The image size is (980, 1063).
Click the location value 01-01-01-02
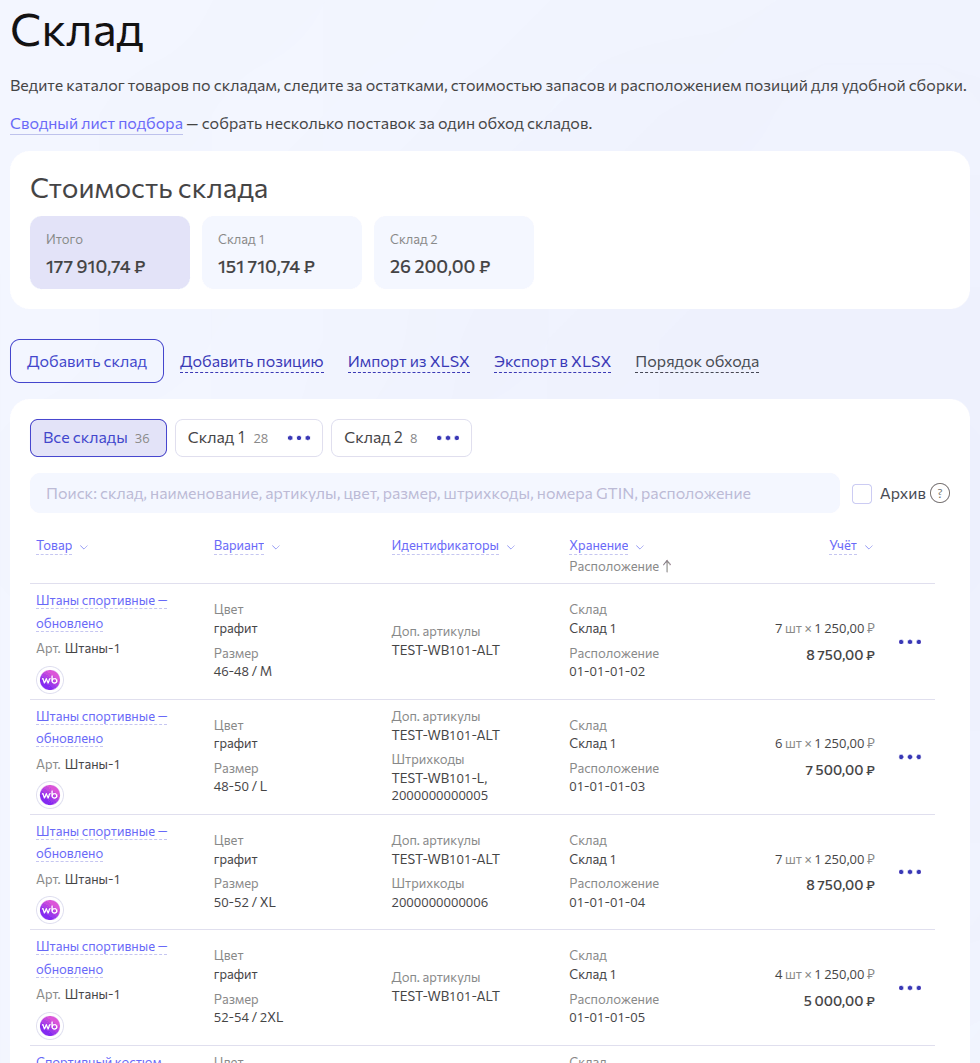point(607,672)
